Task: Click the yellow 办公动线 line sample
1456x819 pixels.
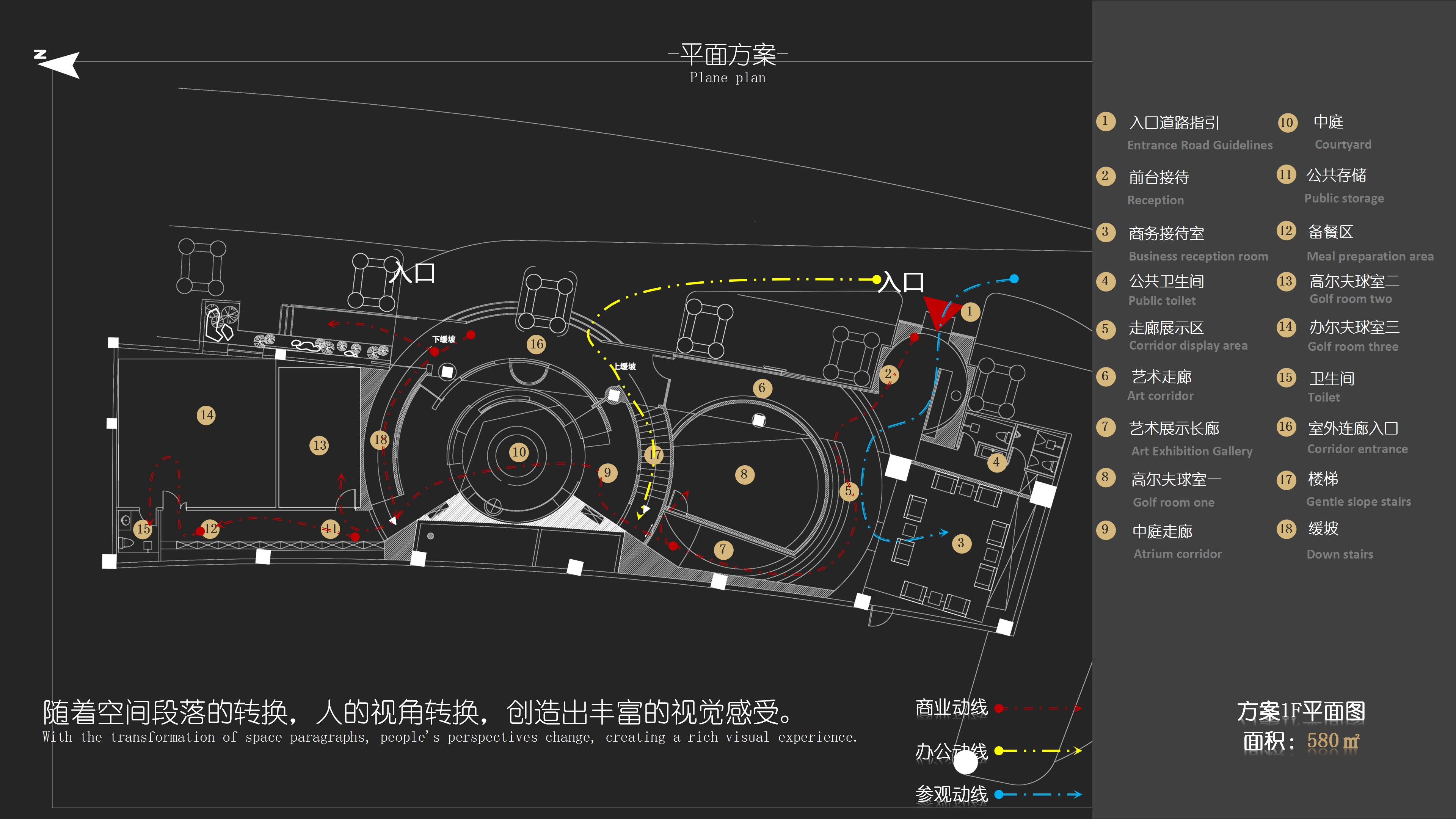Action: [1039, 751]
